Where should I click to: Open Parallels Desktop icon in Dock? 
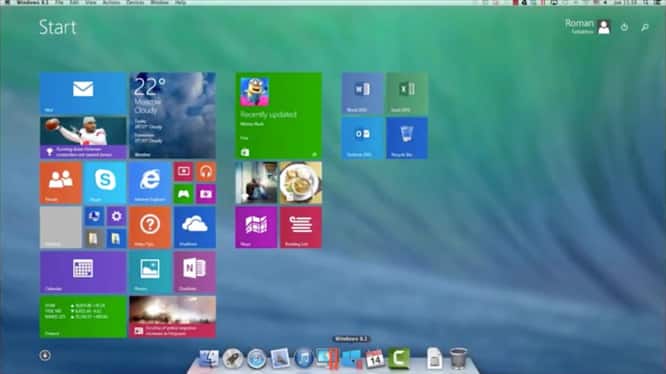click(x=327, y=359)
